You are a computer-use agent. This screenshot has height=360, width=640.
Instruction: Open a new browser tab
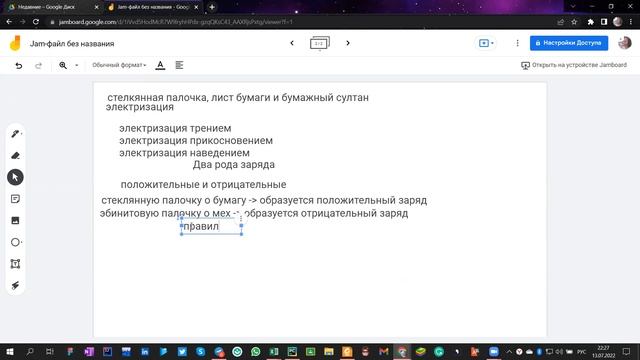(212, 7)
